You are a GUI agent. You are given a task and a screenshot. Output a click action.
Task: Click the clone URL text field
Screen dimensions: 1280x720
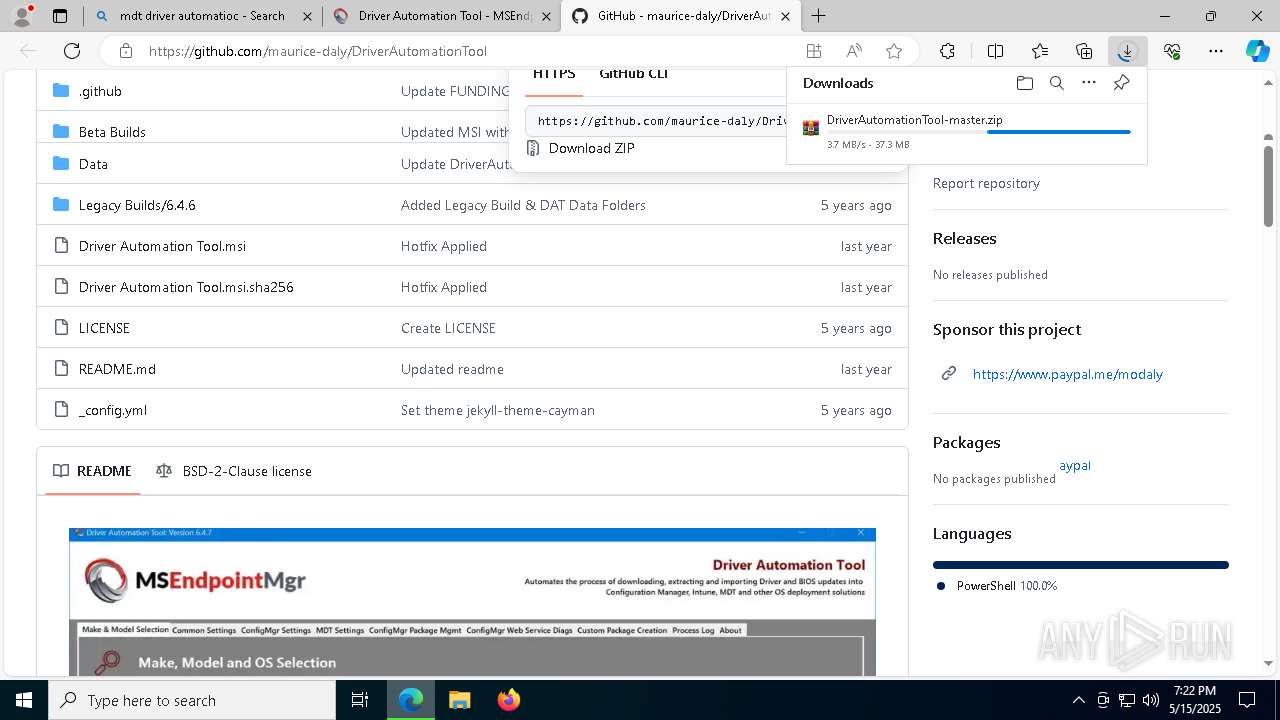[657, 121]
